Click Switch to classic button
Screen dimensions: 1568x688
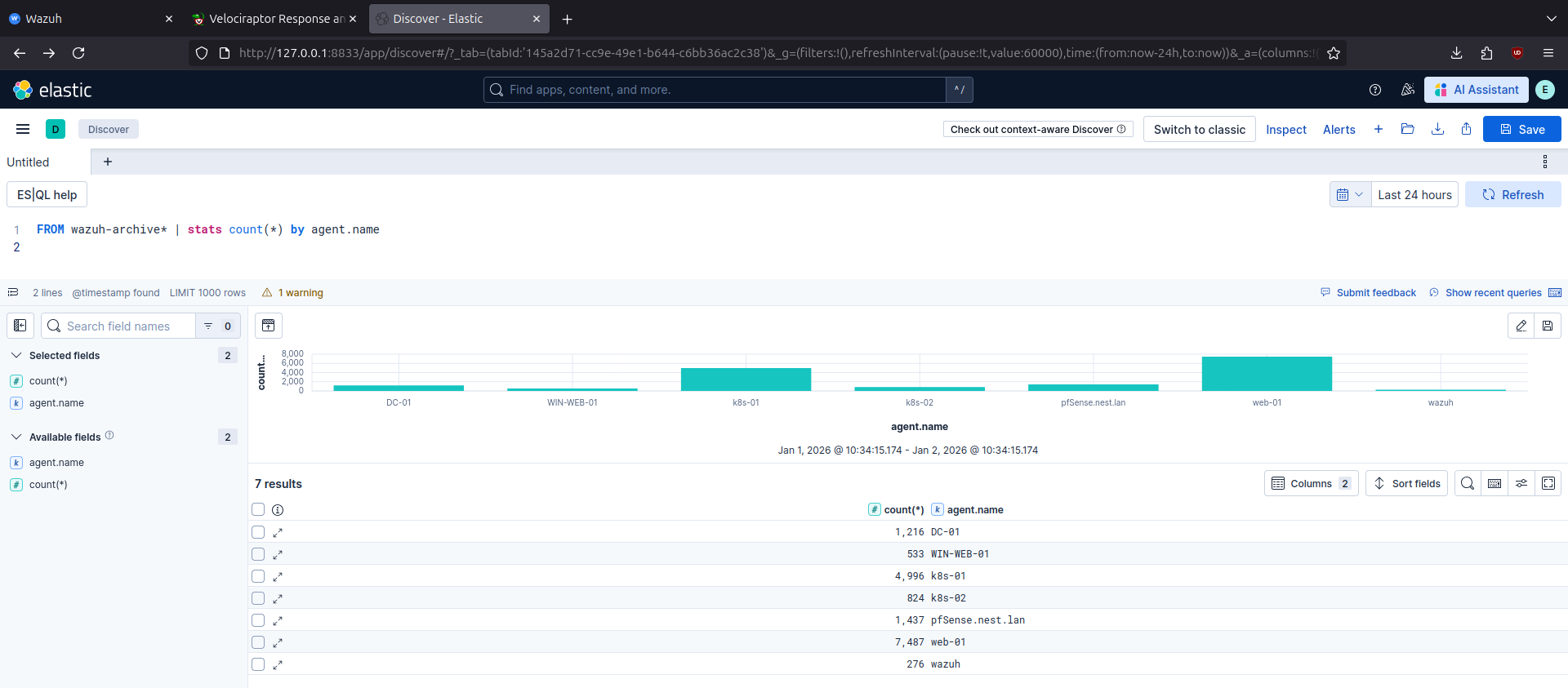[x=1200, y=129]
